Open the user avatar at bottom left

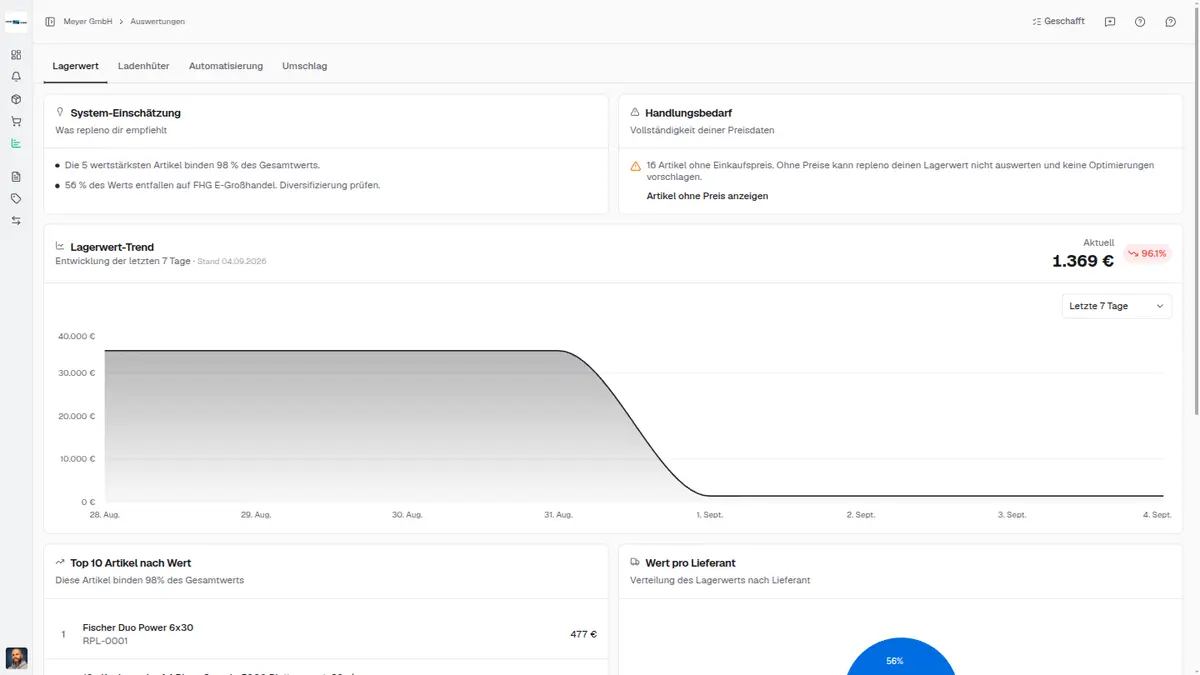(x=16, y=658)
